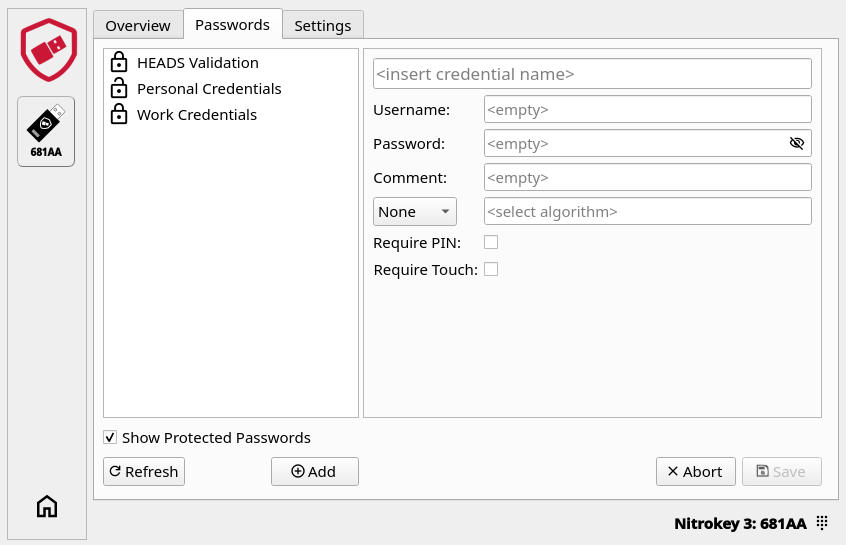This screenshot has height=545, width=846.
Task: Click the credential name input field
Action: click(591, 74)
